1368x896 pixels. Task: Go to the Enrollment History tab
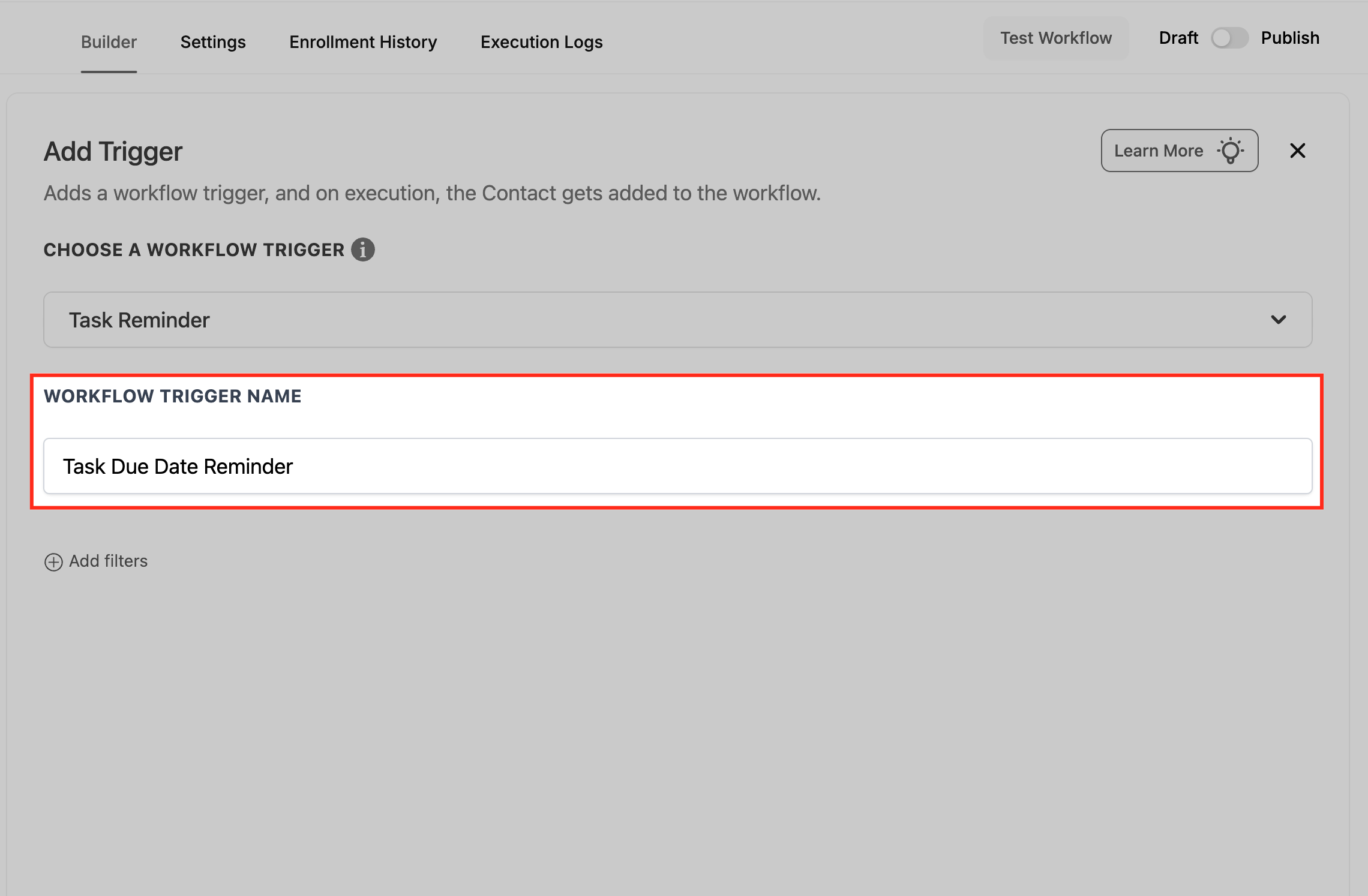363,42
